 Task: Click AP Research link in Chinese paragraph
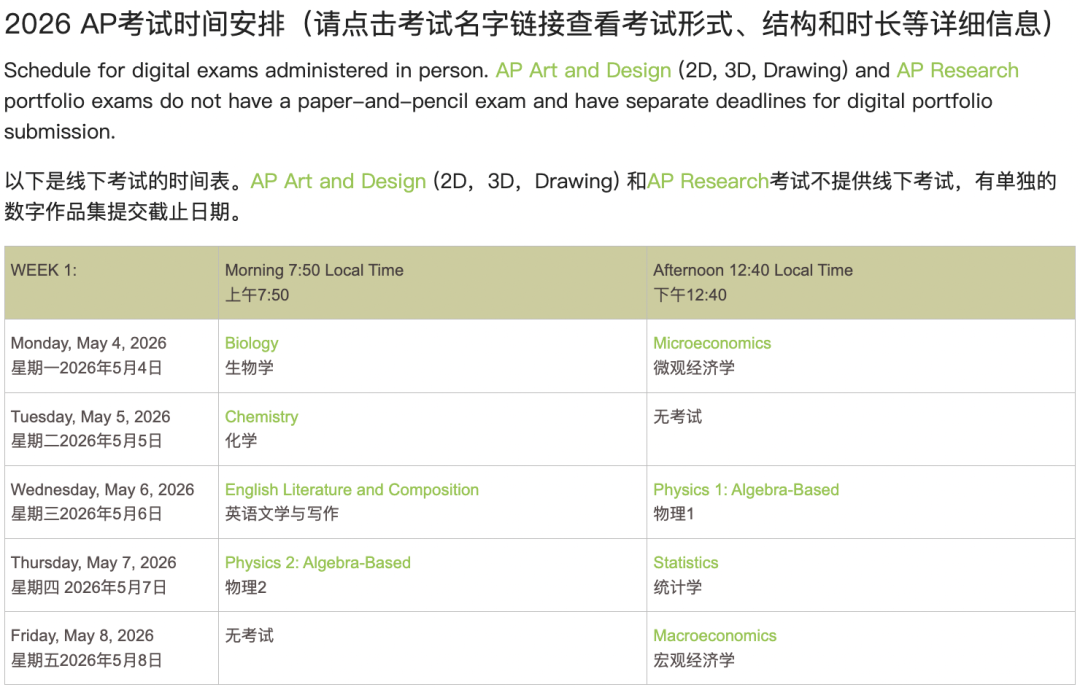click(708, 182)
